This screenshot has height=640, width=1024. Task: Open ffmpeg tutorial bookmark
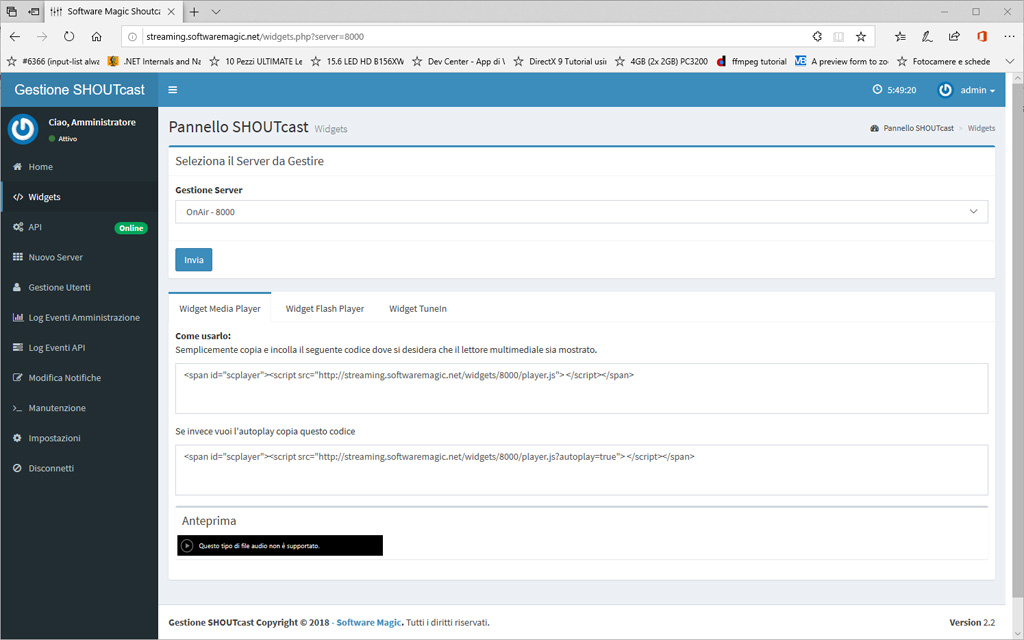click(751, 61)
